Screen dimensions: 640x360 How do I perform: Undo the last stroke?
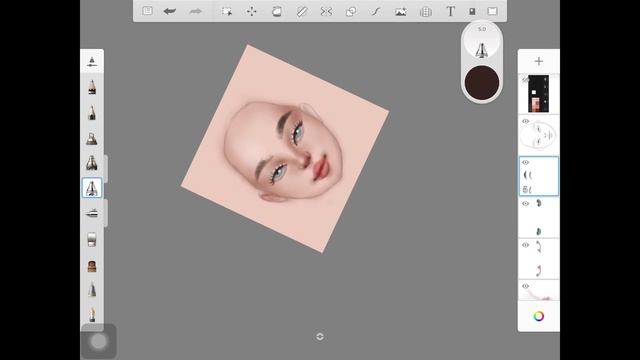169,11
